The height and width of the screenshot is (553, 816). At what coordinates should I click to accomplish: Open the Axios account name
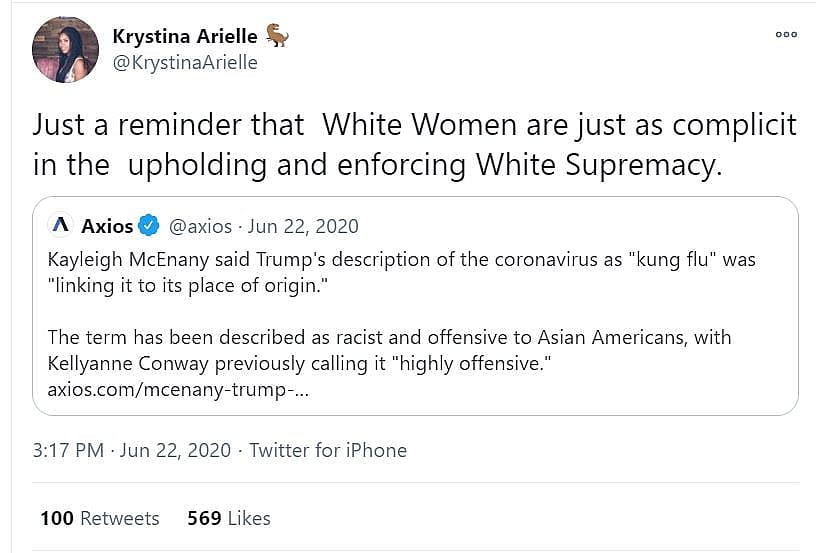click(107, 225)
